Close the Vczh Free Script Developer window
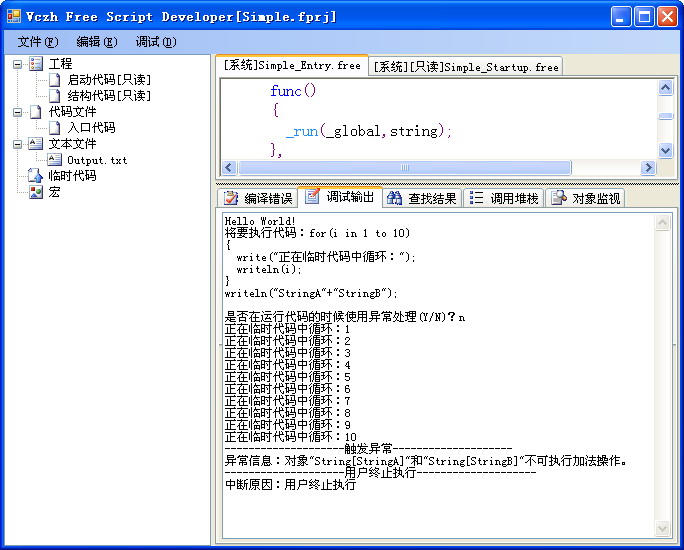Image resolution: width=684 pixels, height=550 pixels. [667, 17]
